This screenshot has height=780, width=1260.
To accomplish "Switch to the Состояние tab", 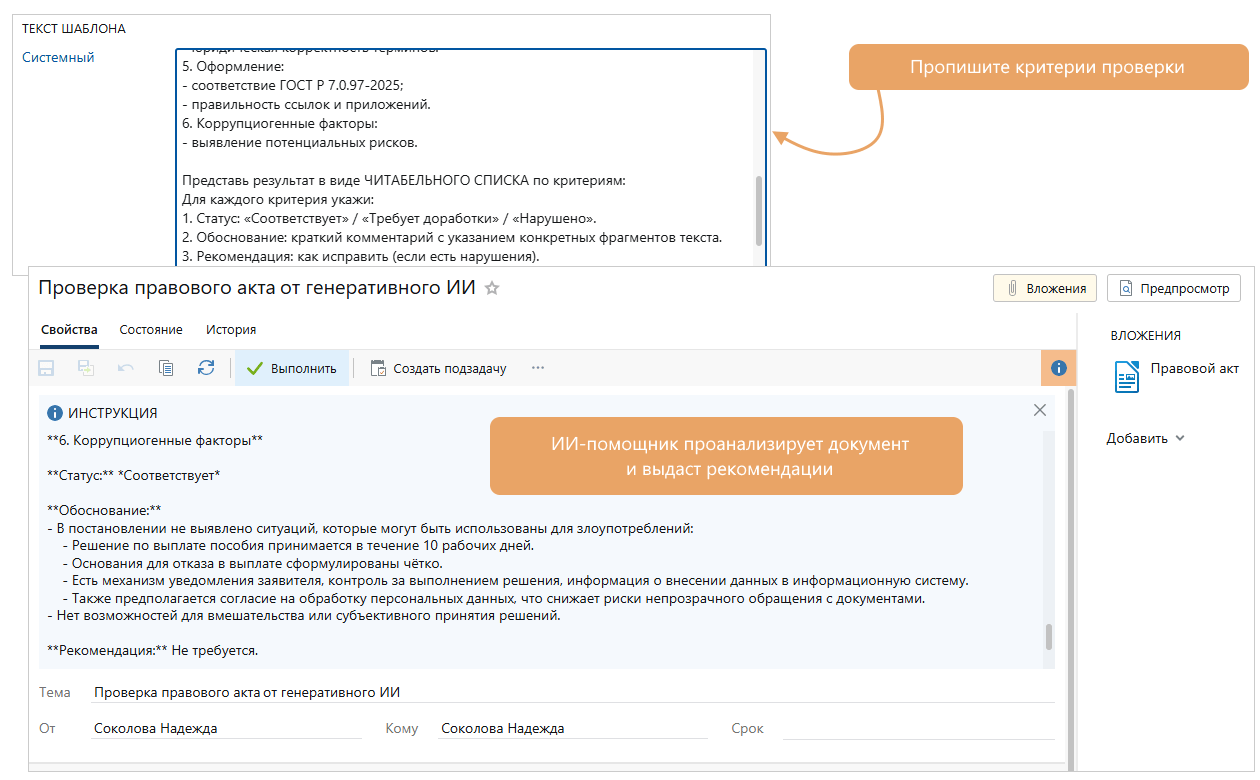I will (x=151, y=329).
